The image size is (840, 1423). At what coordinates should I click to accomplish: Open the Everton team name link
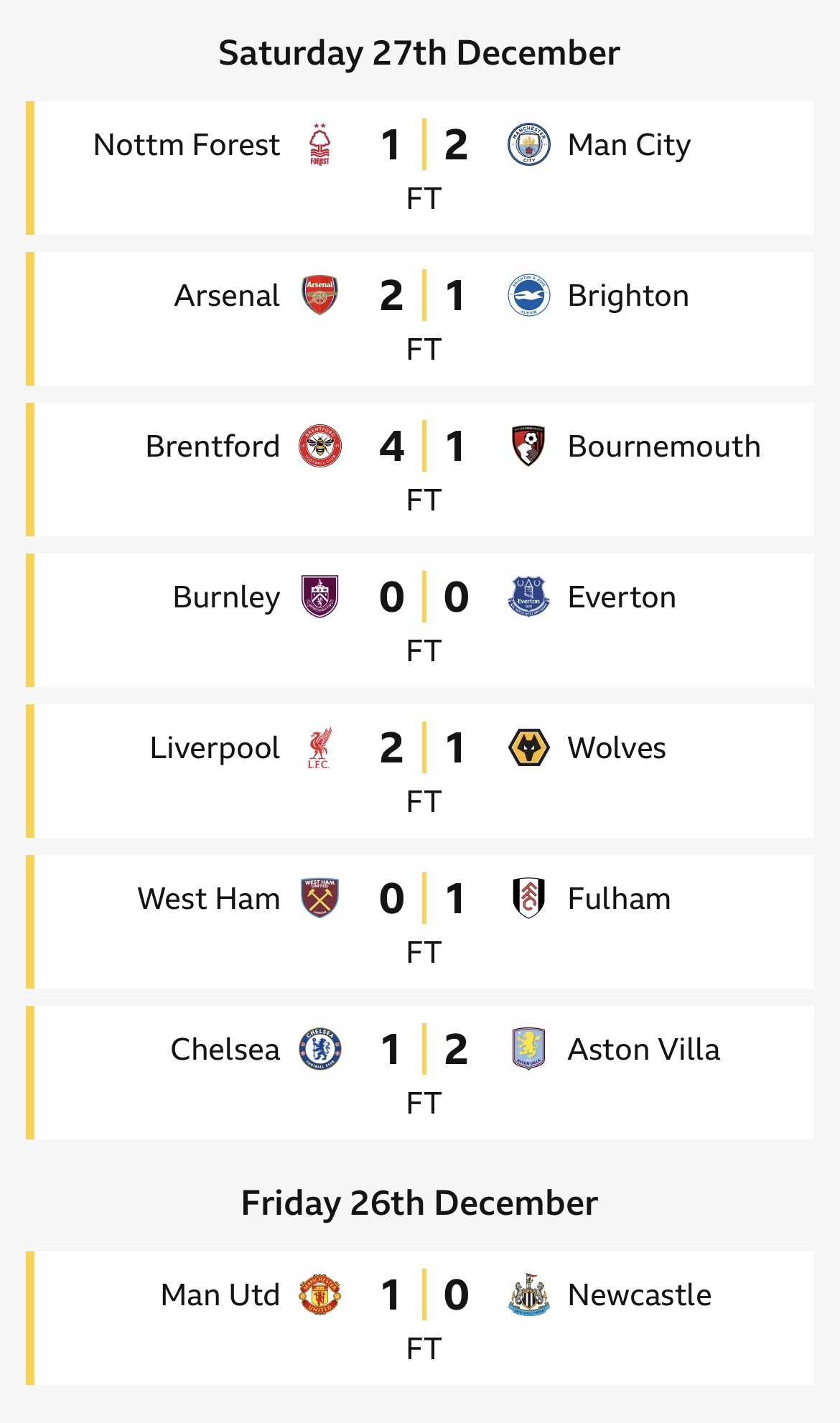point(622,597)
